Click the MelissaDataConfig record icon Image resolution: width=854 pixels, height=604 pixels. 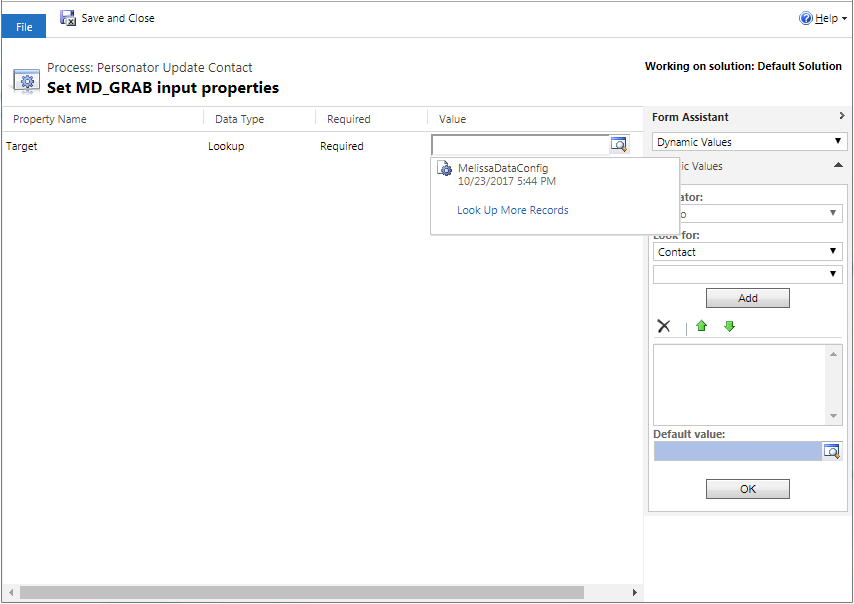pos(445,170)
